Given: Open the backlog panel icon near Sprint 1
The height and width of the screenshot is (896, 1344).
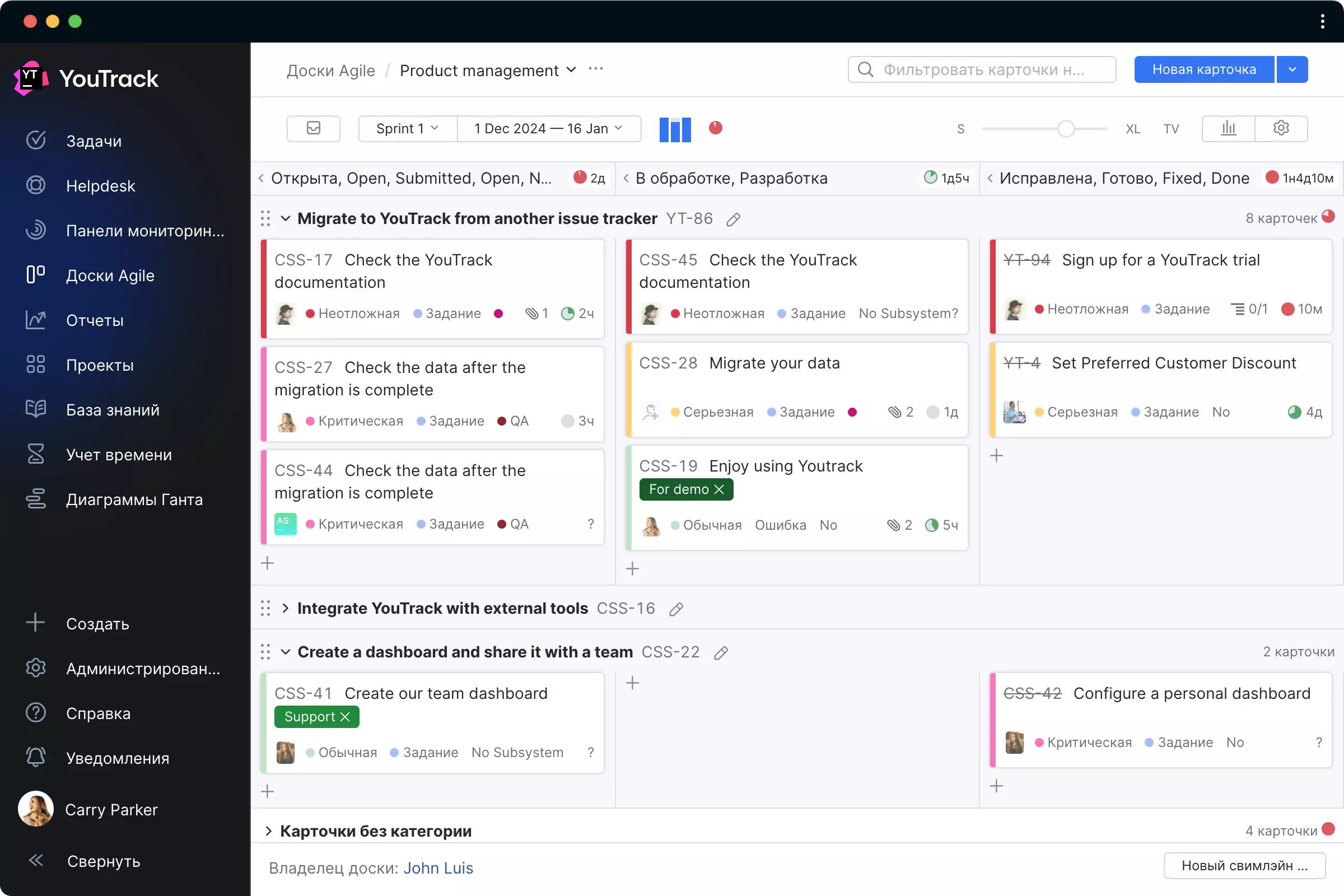Looking at the screenshot, I should point(313,129).
